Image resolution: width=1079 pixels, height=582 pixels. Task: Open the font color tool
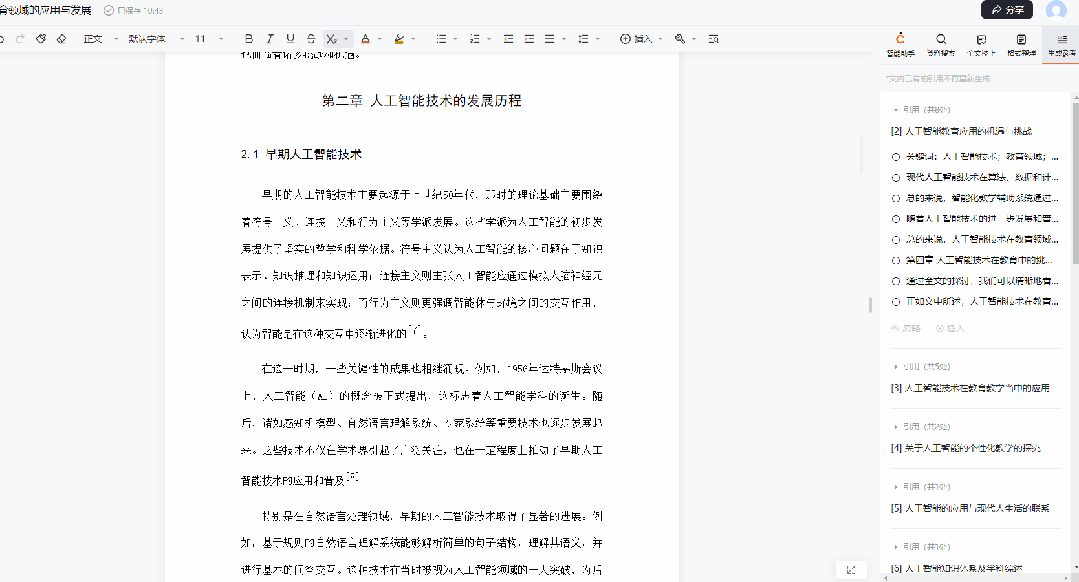(366, 38)
